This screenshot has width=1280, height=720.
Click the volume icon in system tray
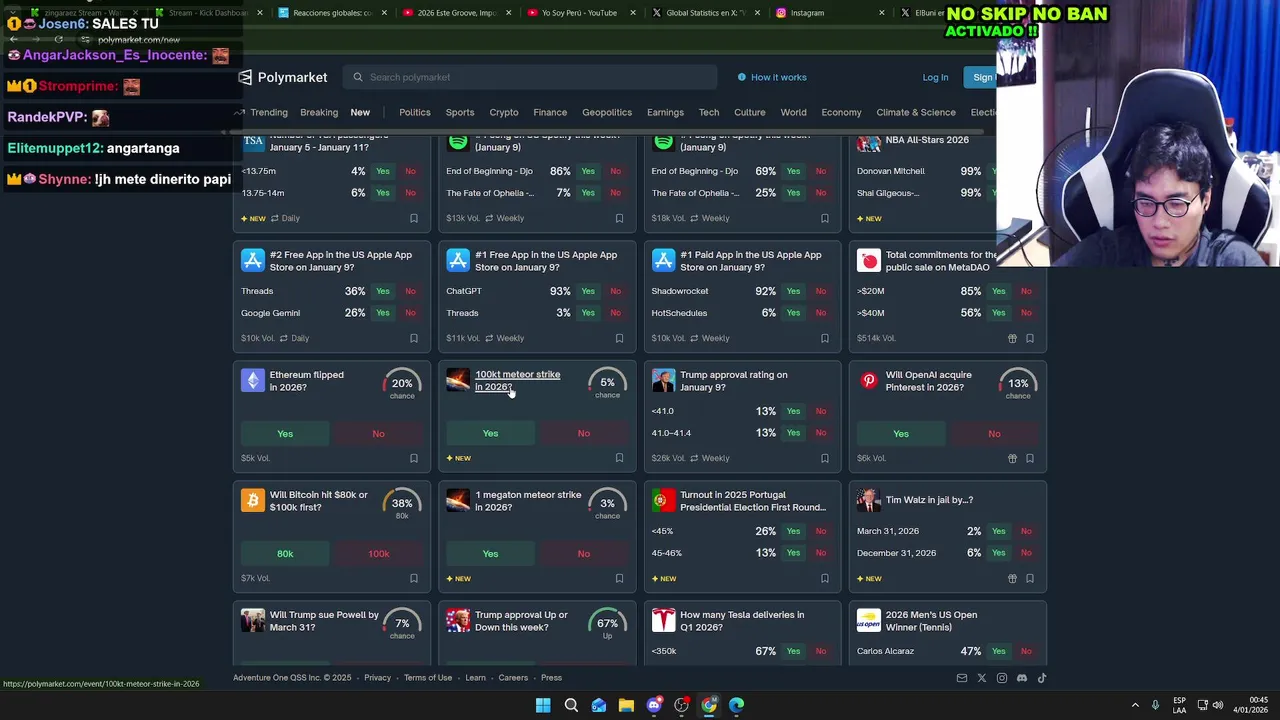pyautogui.click(x=1218, y=705)
